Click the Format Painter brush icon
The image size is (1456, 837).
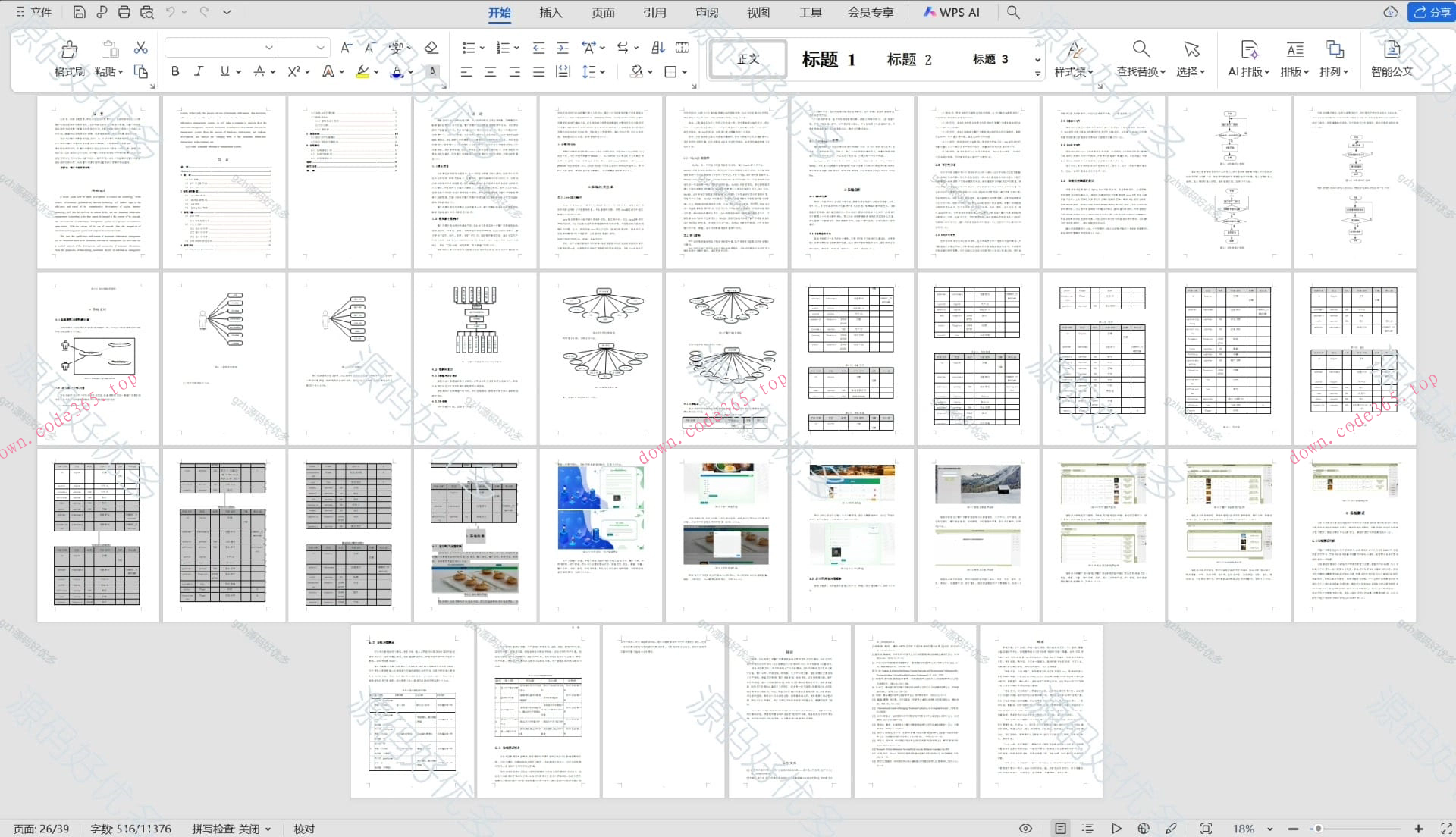pyautogui.click(x=69, y=50)
